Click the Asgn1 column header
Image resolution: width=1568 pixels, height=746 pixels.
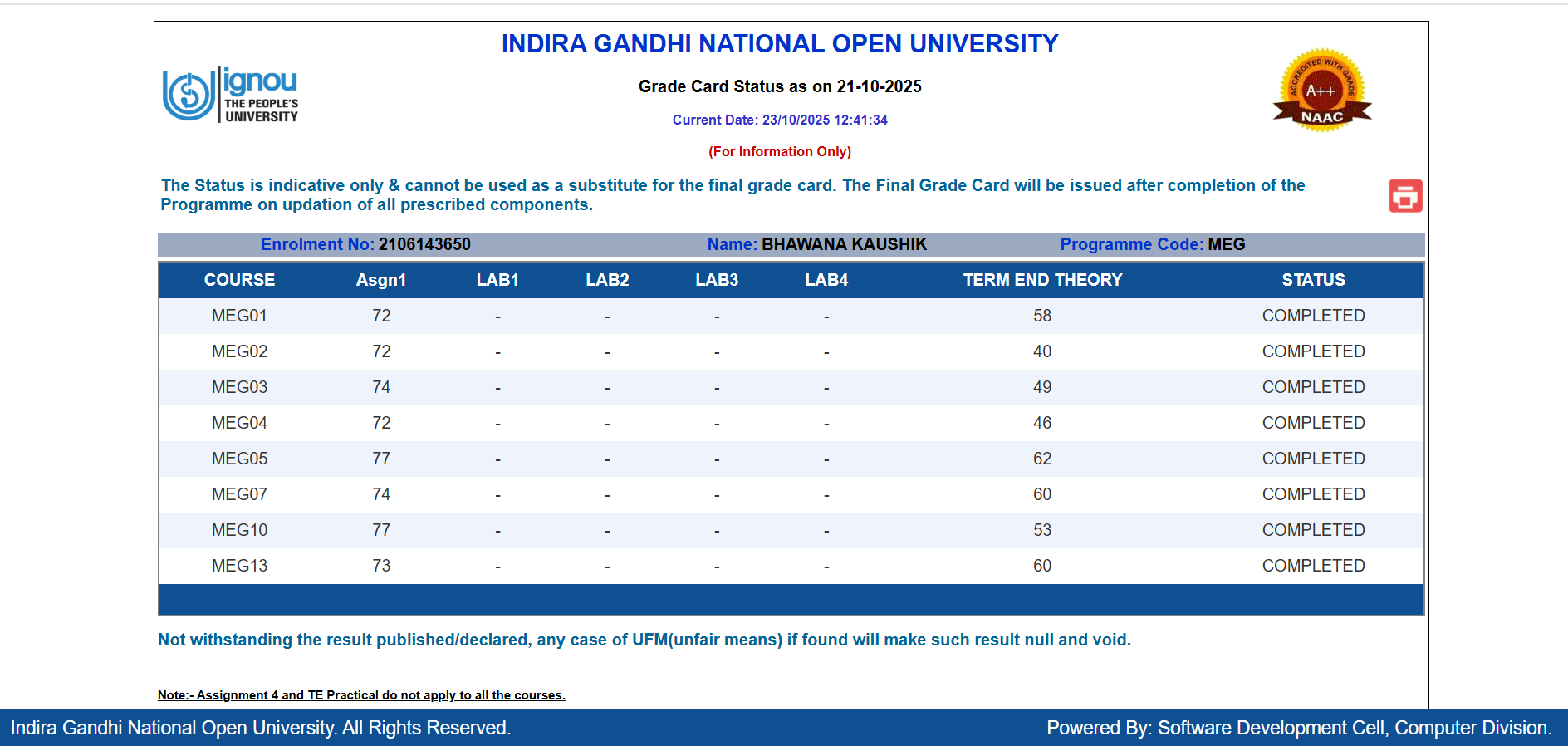tap(381, 280)
